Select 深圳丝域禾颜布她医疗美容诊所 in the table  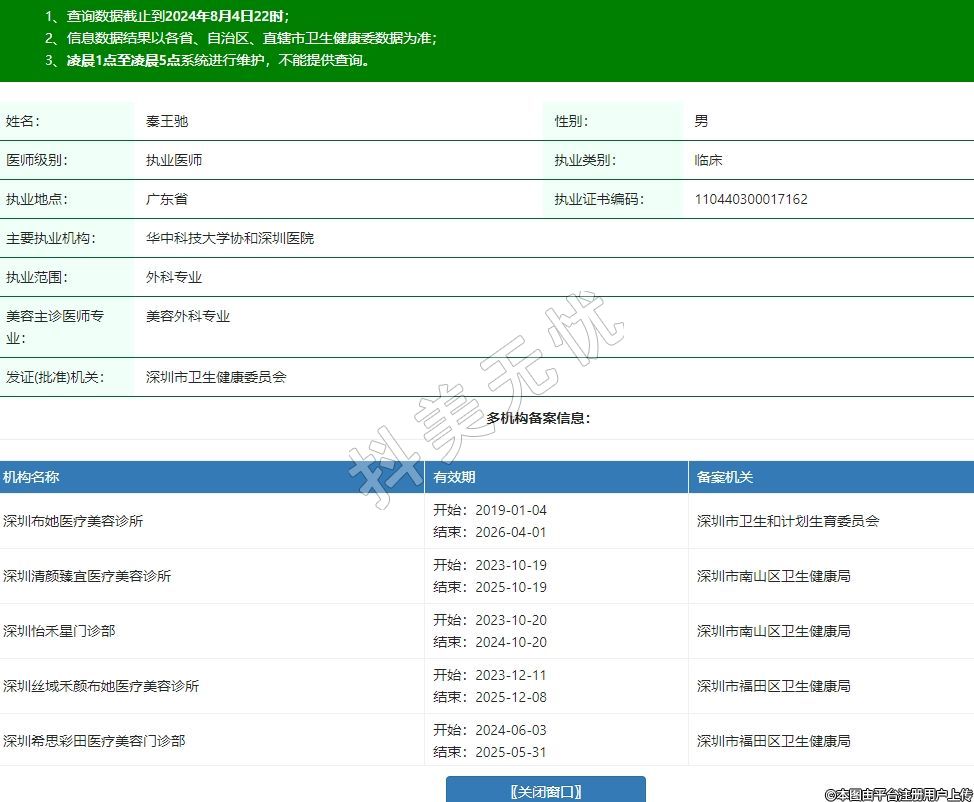pos(101,686)
